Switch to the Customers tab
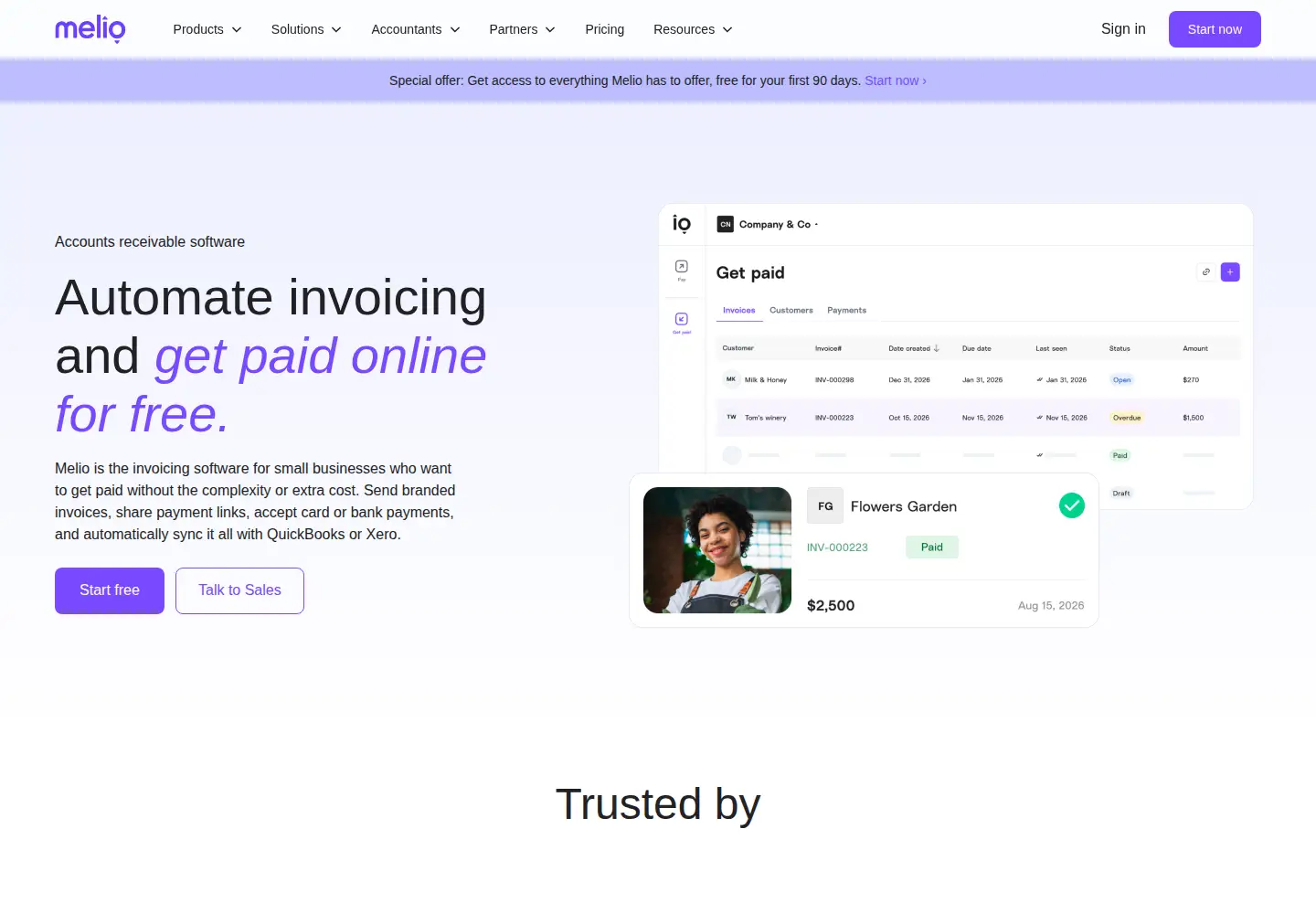The image size is (1316, 914). (791, 311)
